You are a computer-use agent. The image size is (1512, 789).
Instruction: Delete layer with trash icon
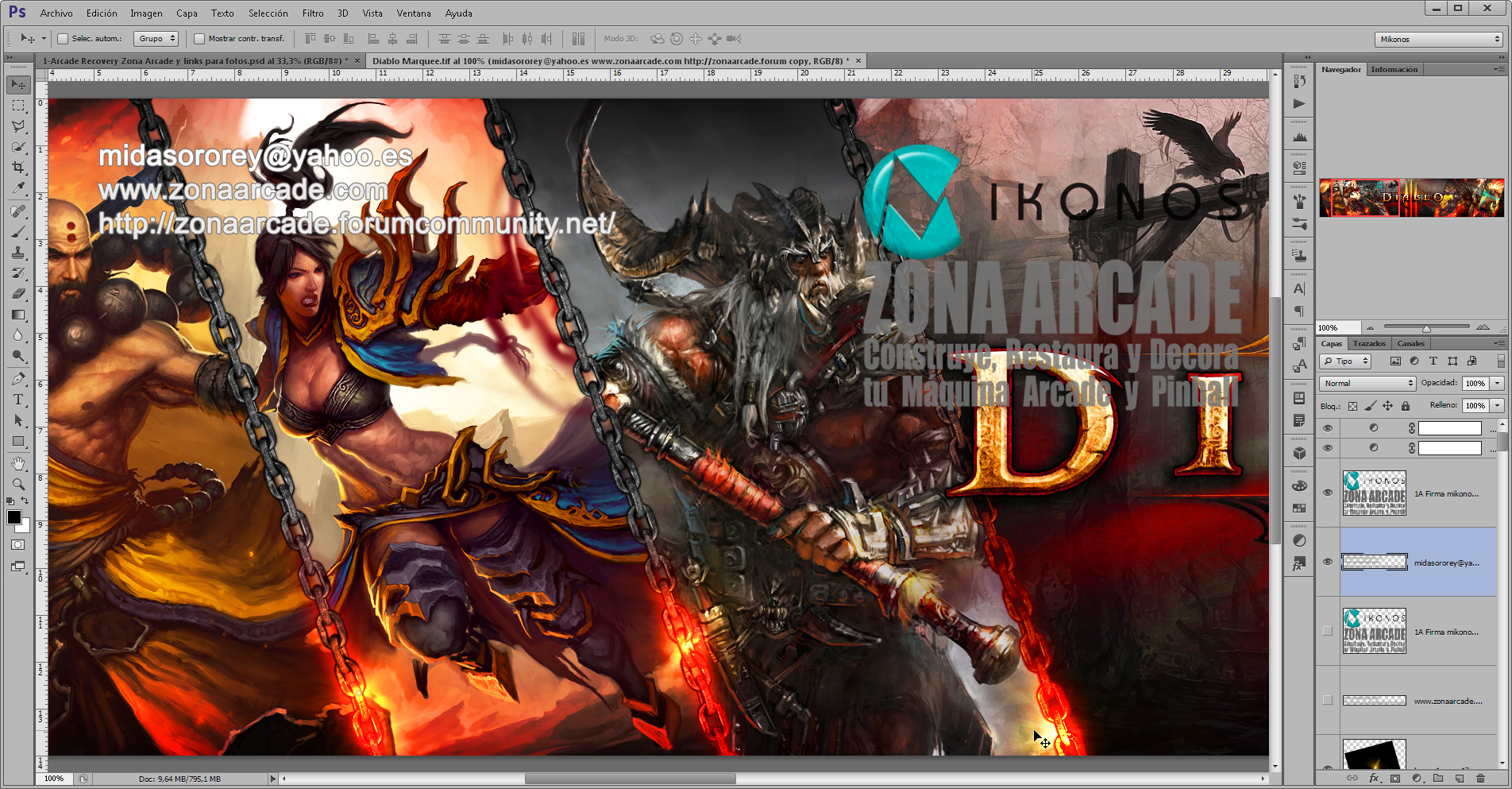(x=1480, y=779)
